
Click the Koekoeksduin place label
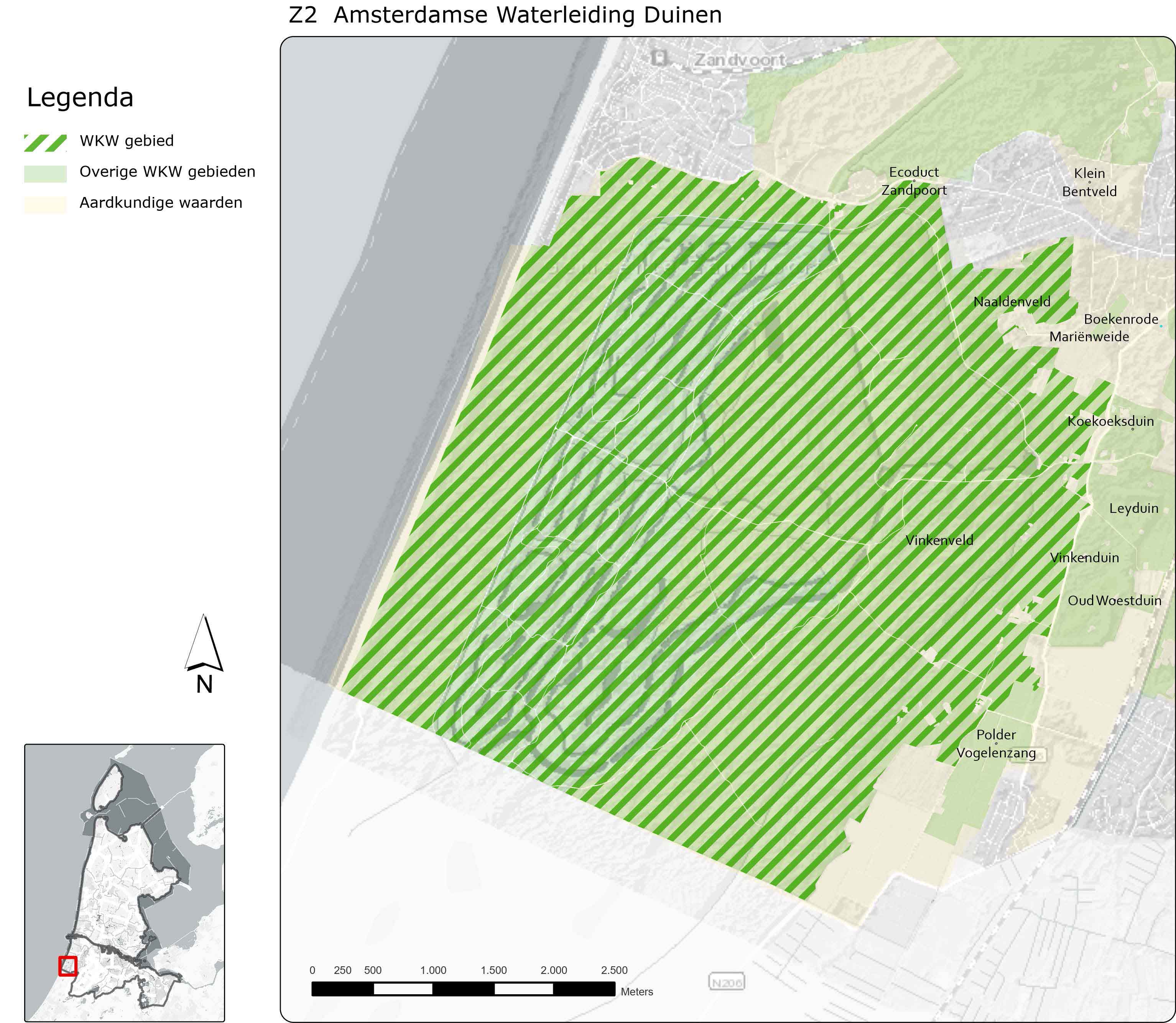pyautogui.click(x=1110, y=421)
